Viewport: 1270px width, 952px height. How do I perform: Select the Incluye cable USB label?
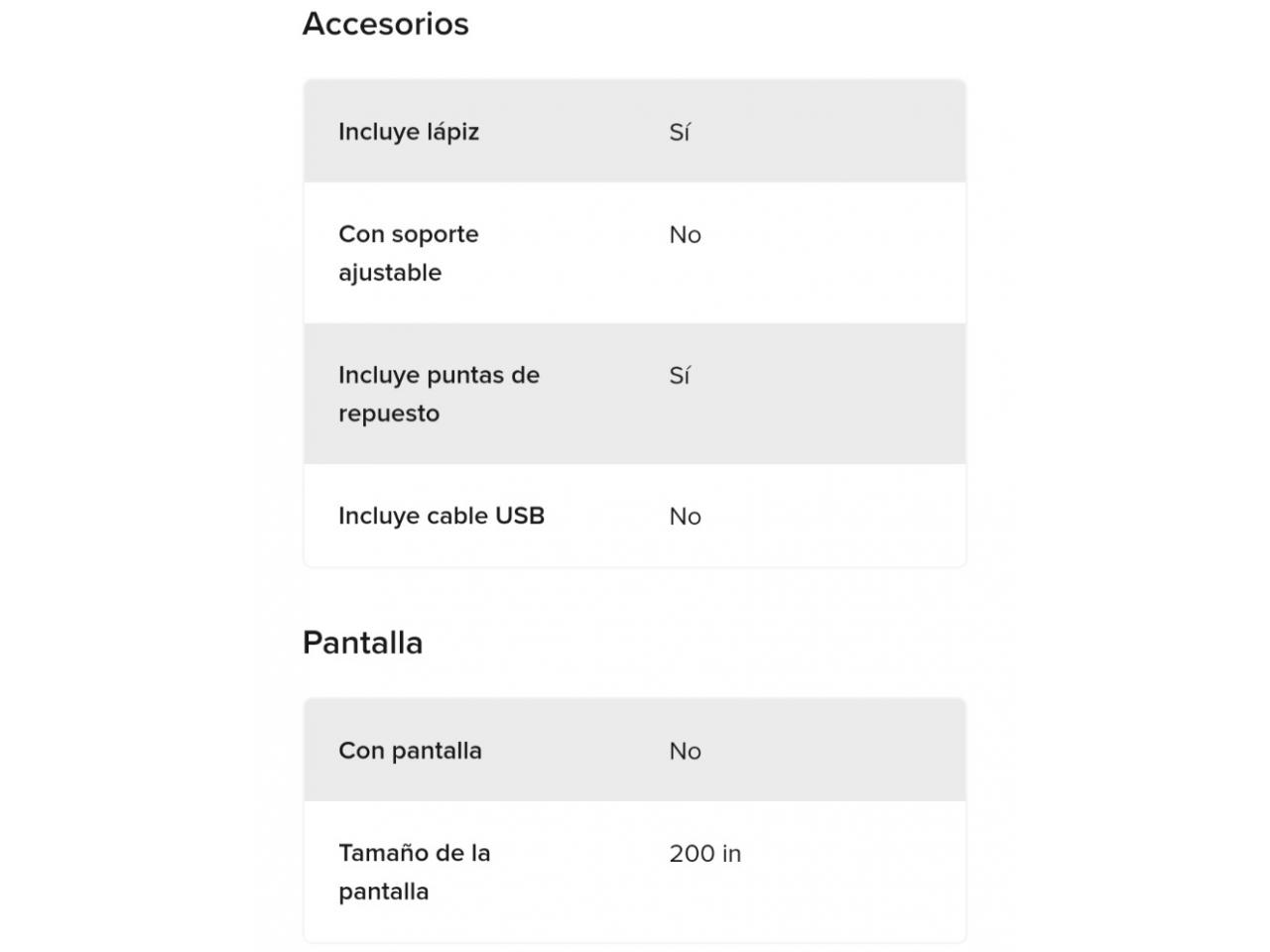pyautogui.click(x=442, y=516)
